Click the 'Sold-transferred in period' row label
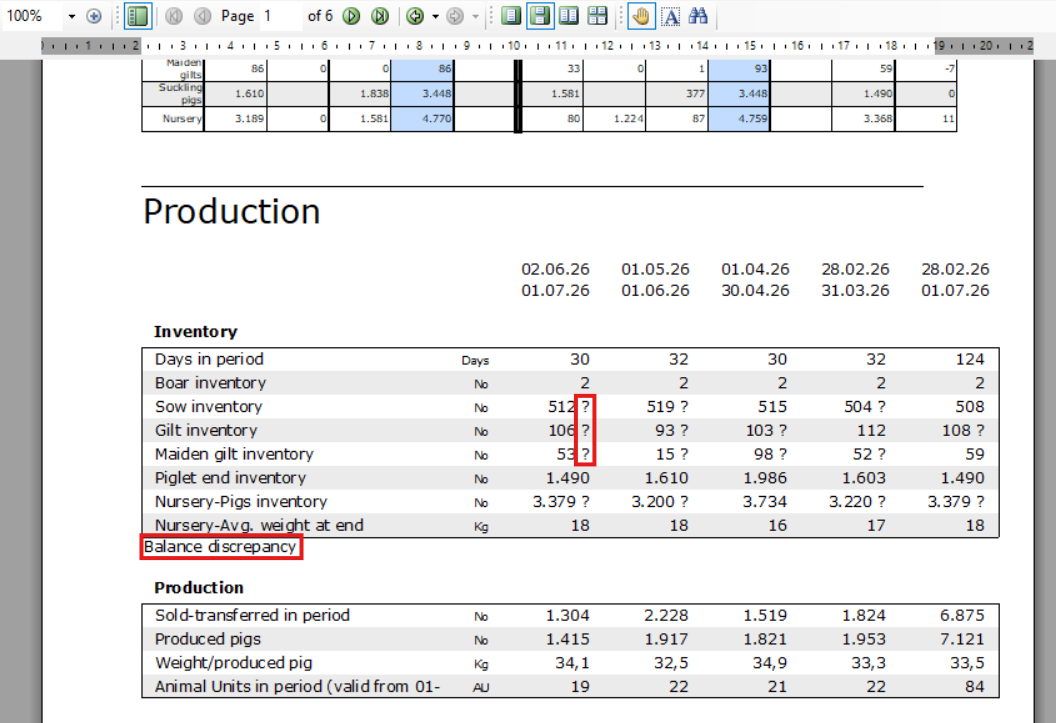Viewport: 1056px width, 723px height. pos(253,615)
